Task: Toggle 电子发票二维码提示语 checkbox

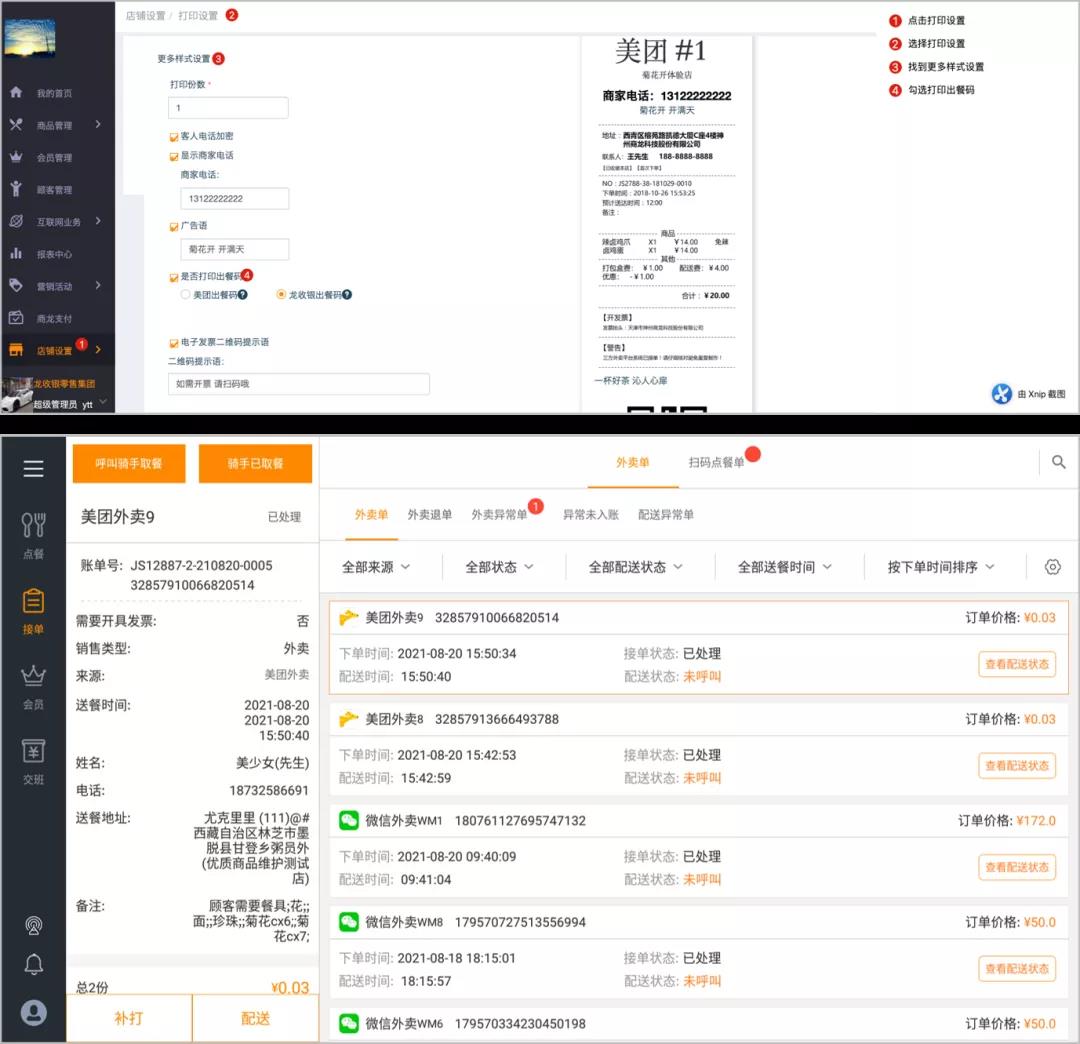Action: point(174,343)
